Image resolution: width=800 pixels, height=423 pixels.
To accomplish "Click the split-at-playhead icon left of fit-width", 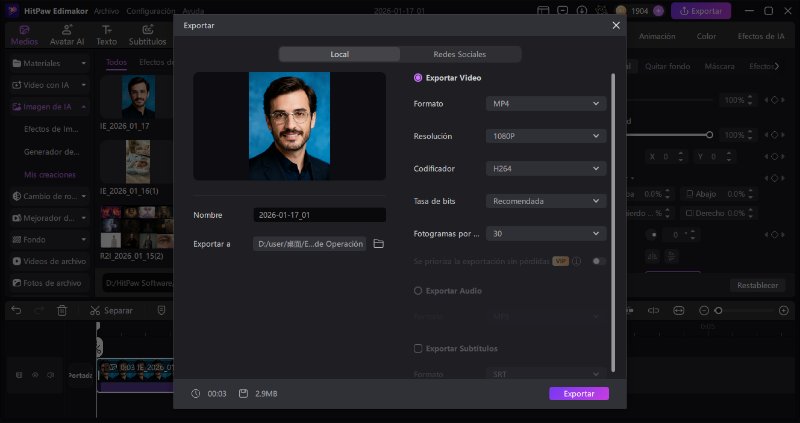I will pos(653,310).
